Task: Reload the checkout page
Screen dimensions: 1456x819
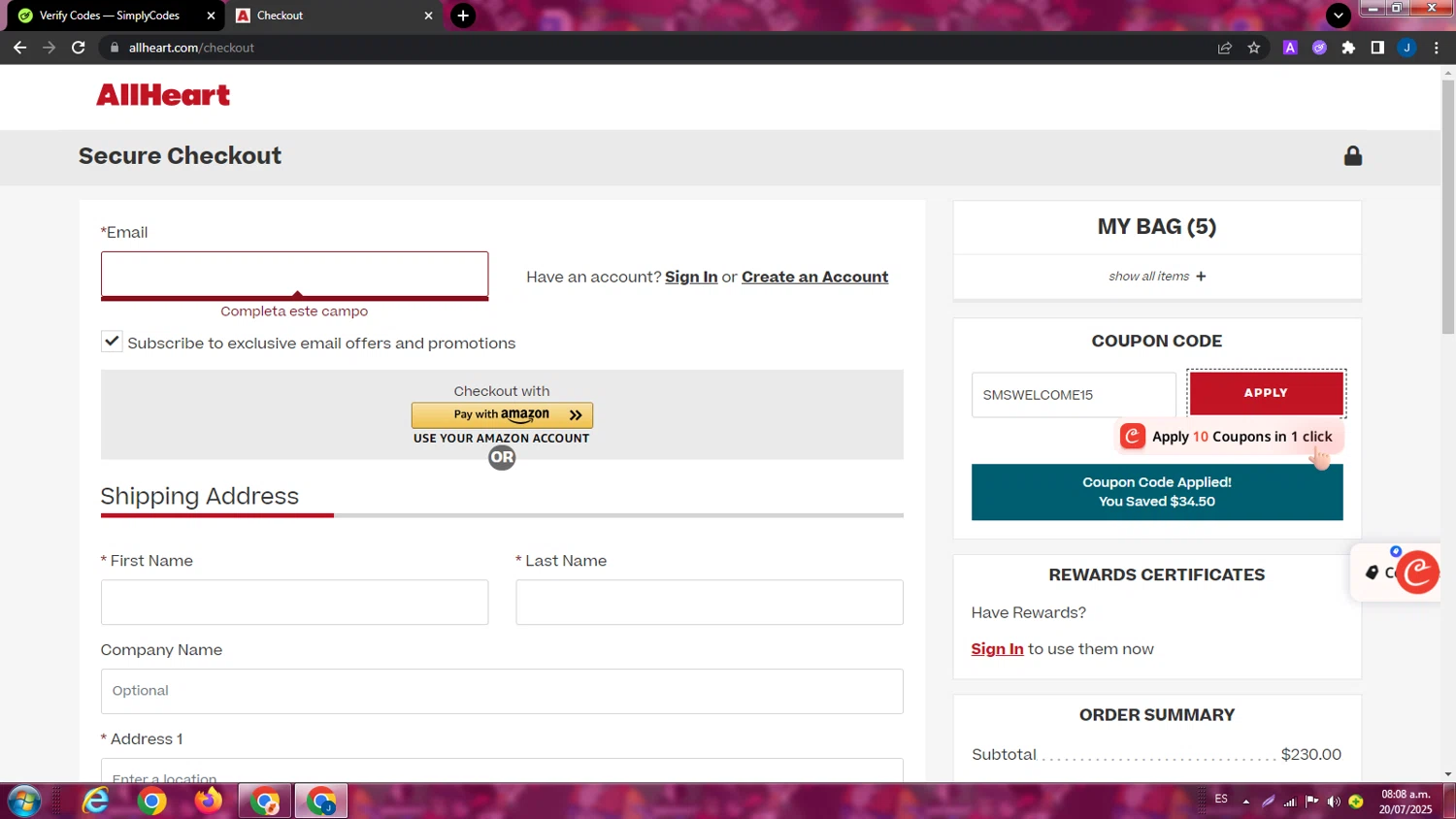Action: (x=79, y=48)
